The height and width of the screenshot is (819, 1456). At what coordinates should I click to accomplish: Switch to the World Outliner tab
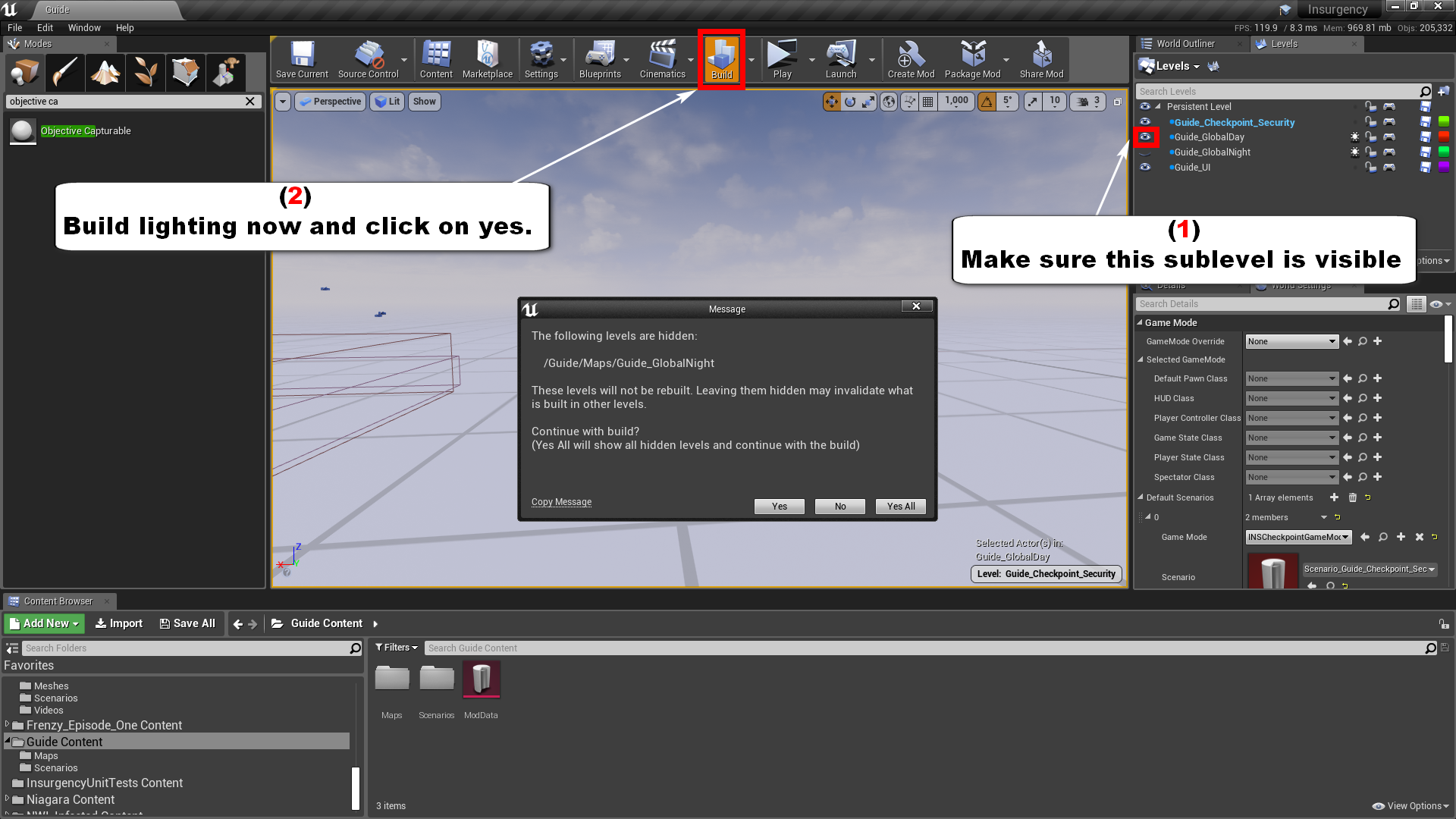1185,44
